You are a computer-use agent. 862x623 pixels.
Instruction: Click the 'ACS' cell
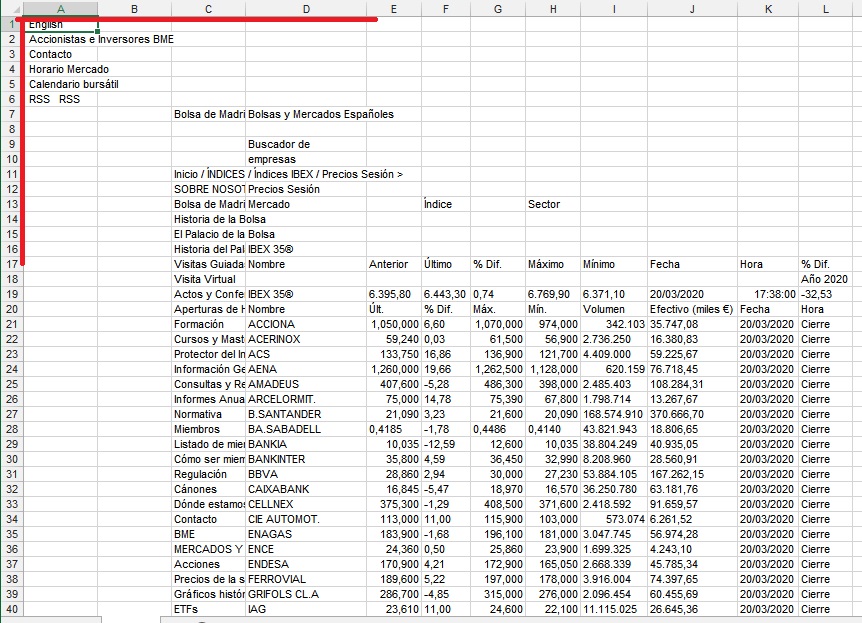[x=306, y=354]
